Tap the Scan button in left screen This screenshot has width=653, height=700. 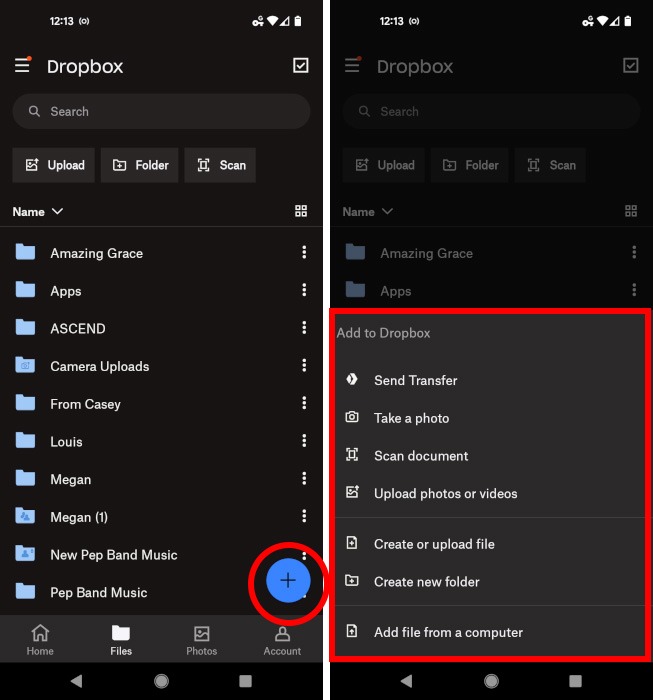coord(220,165)
